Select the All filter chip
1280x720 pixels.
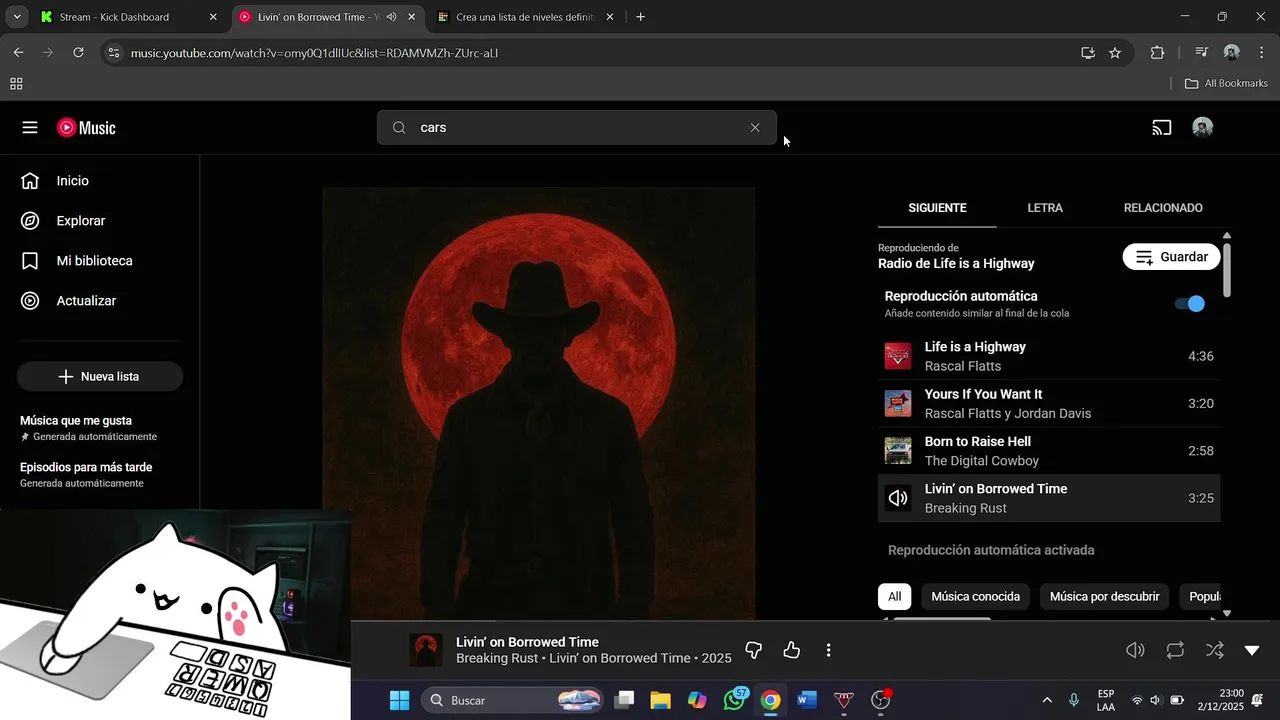click(x=894, y=597)
